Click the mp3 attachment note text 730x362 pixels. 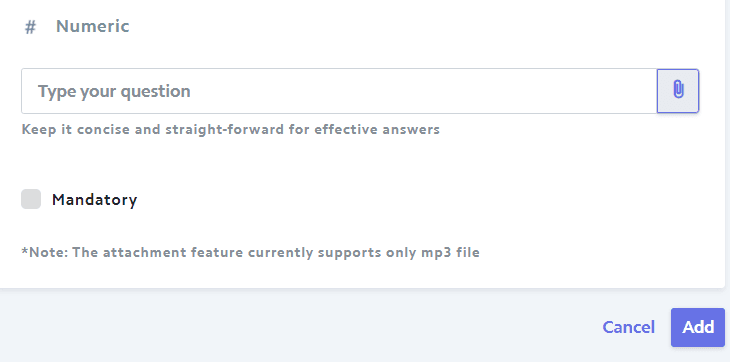(250, 252)
